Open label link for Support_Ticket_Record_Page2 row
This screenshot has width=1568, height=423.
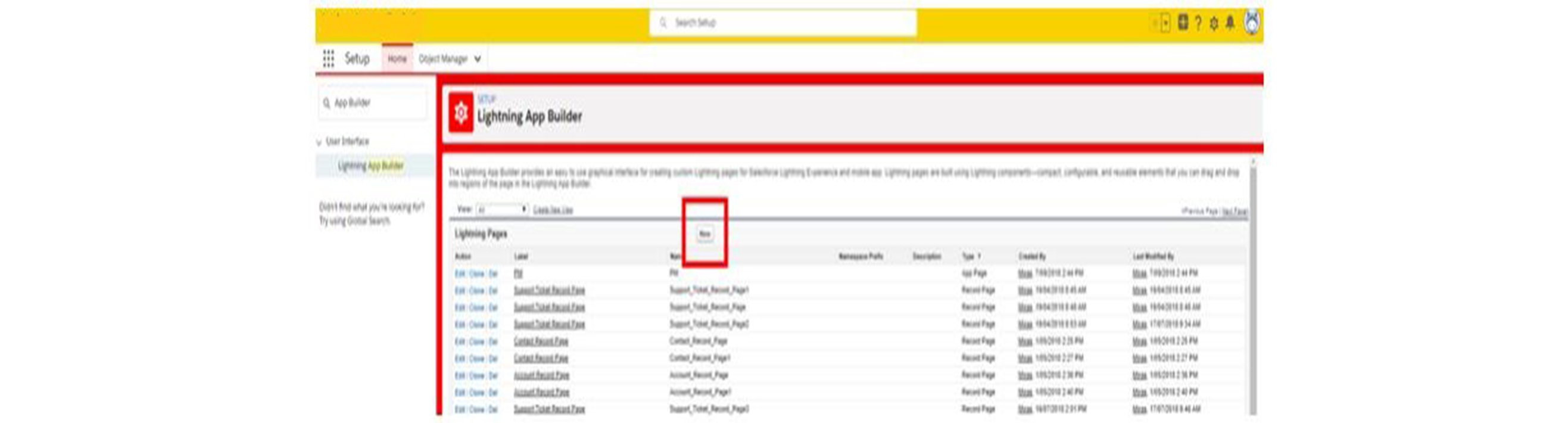pos(549,325)
